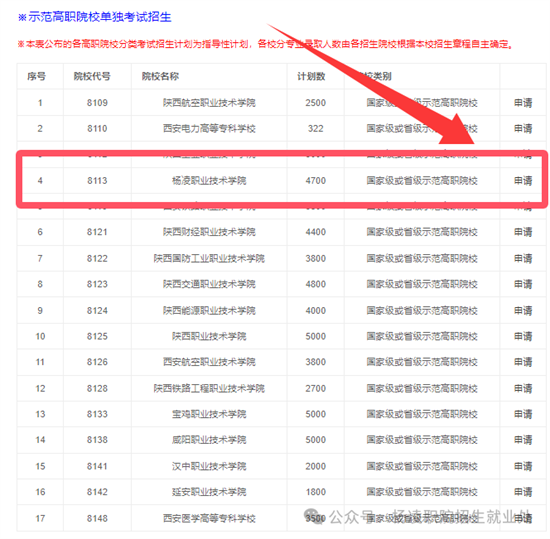Click 申请 for 咸阳职业技术学院

tap(523, 440)
